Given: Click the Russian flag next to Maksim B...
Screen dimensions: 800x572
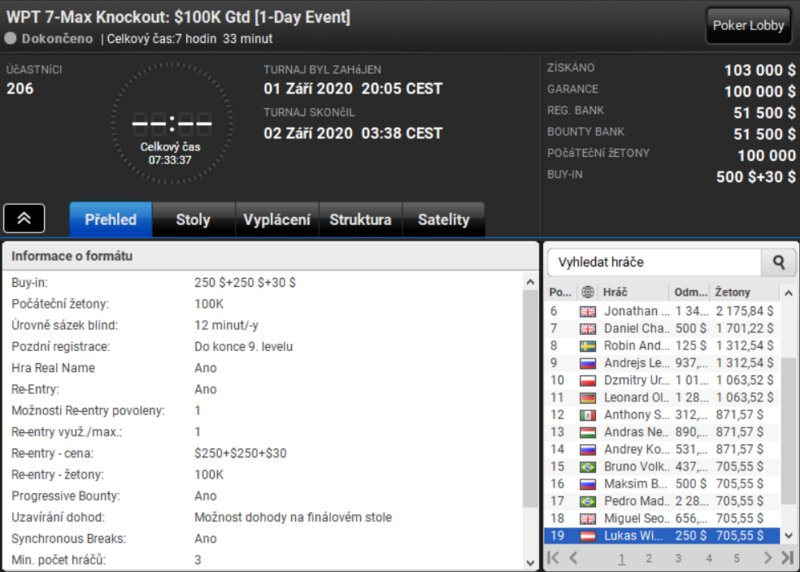Looking at the screenshot, I should pos(588,484).
